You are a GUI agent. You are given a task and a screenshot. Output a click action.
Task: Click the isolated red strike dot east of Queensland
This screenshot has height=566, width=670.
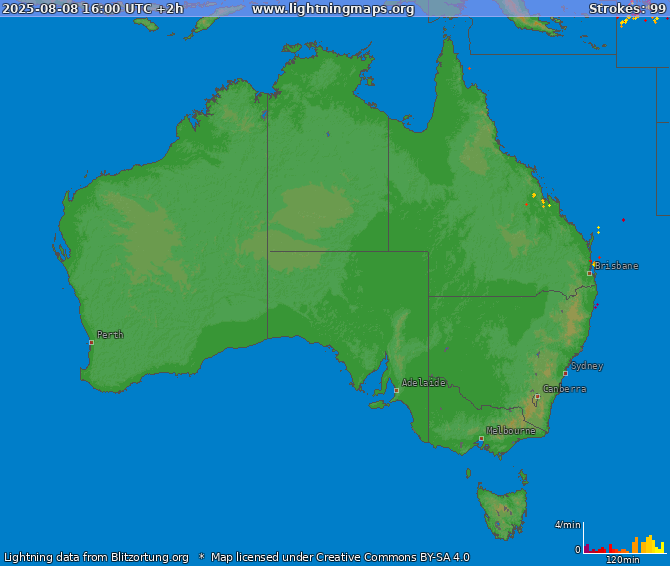[623, 220]
